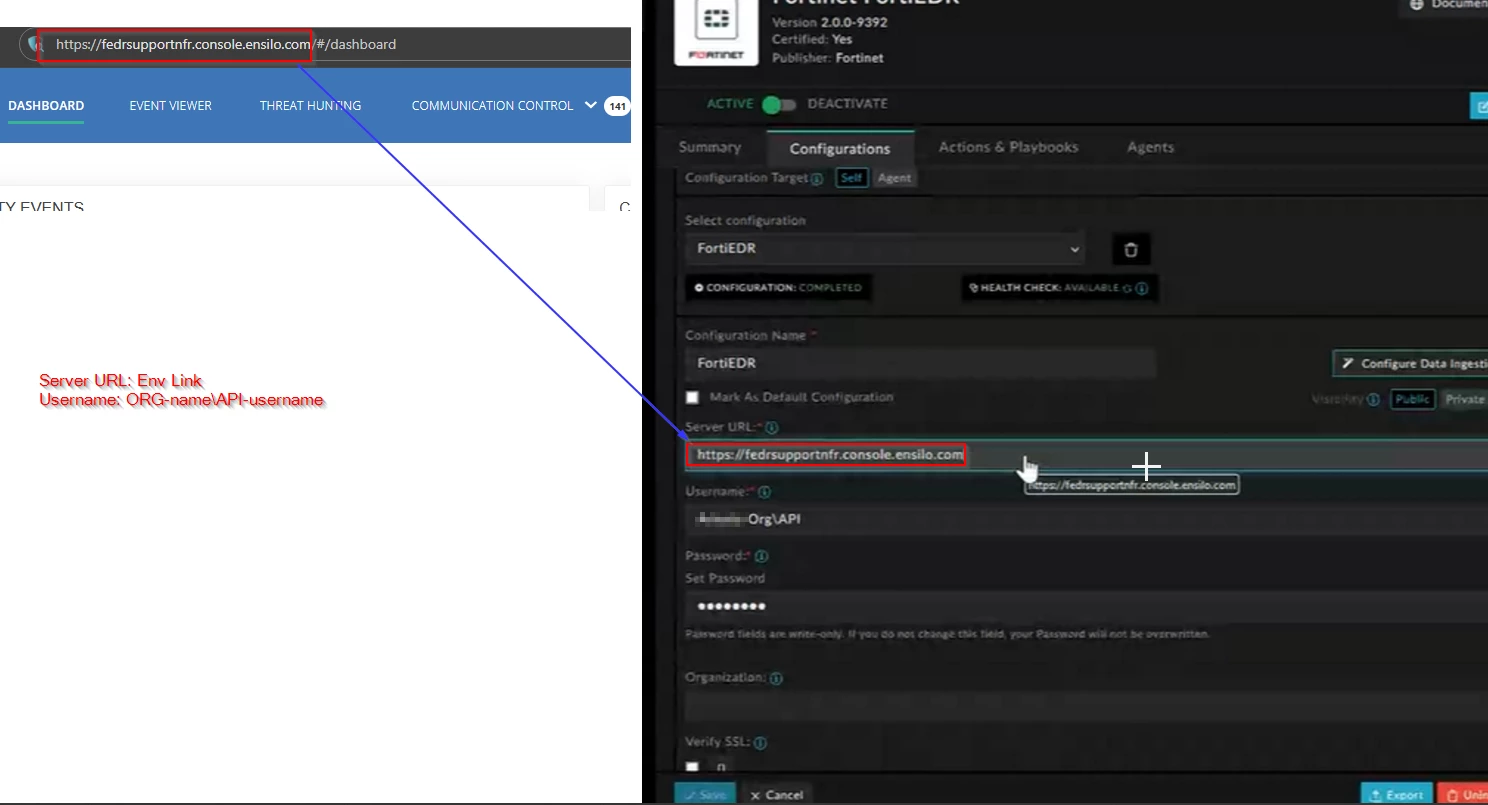Set visibility to Private
The image size is (1488, 805).
[1464, 399]
